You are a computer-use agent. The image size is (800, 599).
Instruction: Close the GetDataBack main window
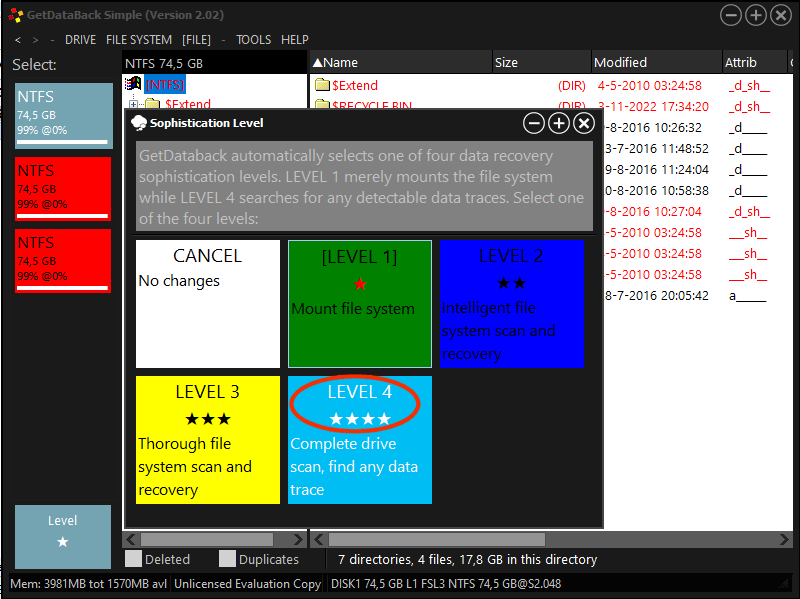(781, 15)
